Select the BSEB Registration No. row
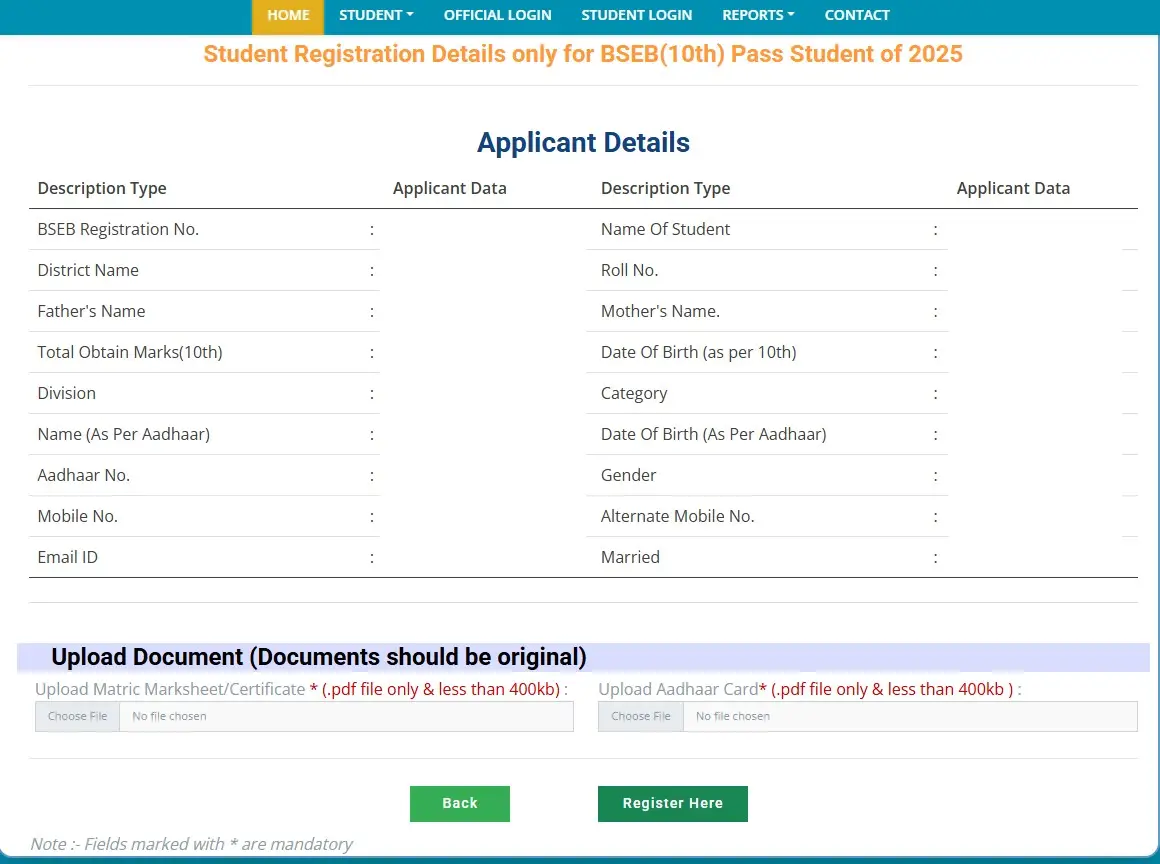Image resolution: width=1160 pixels, height=864 pixels. tap(118, 229)
